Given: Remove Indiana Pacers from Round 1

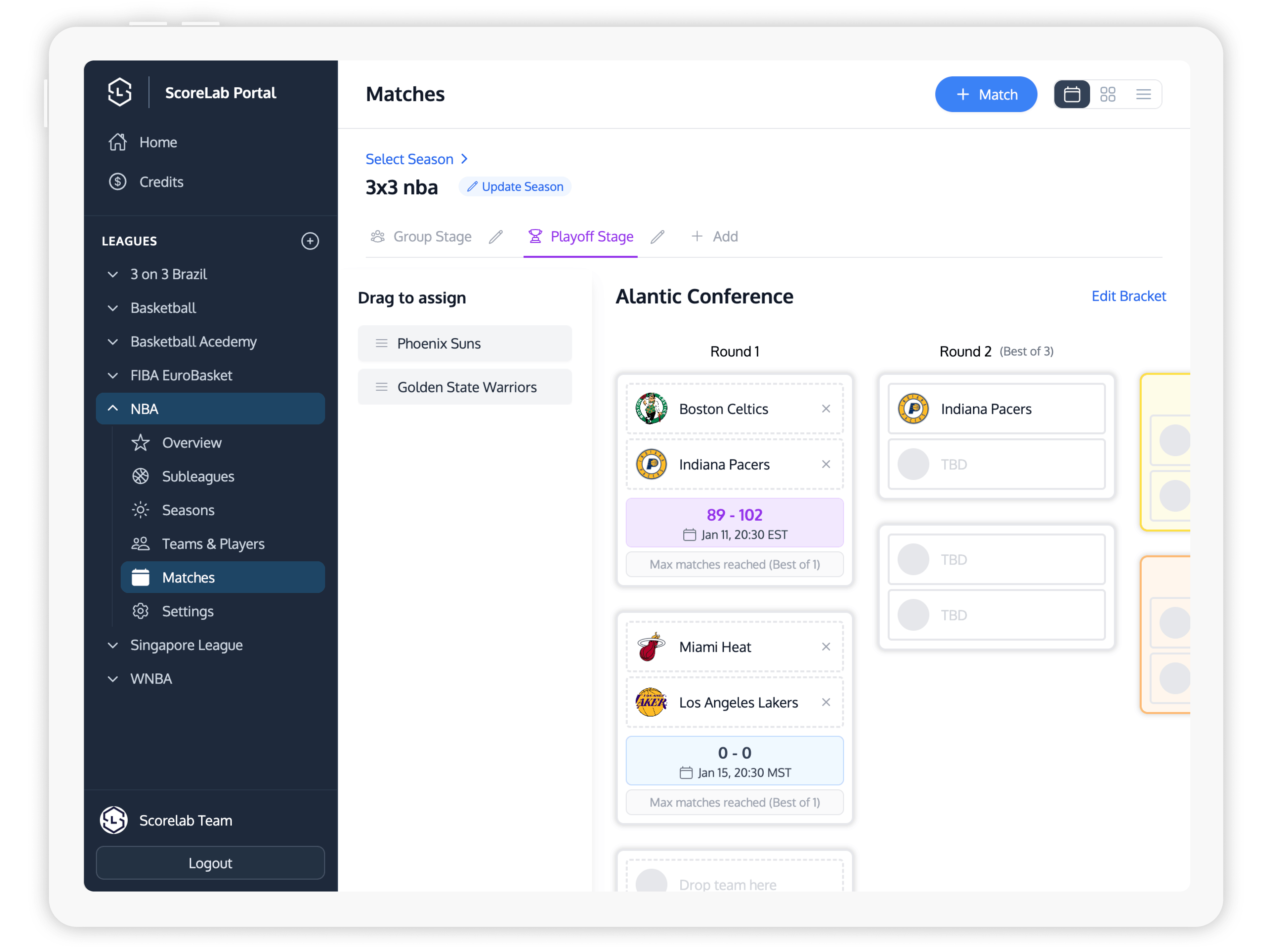Looking at the screenshot, I should (x=826, y=465).
